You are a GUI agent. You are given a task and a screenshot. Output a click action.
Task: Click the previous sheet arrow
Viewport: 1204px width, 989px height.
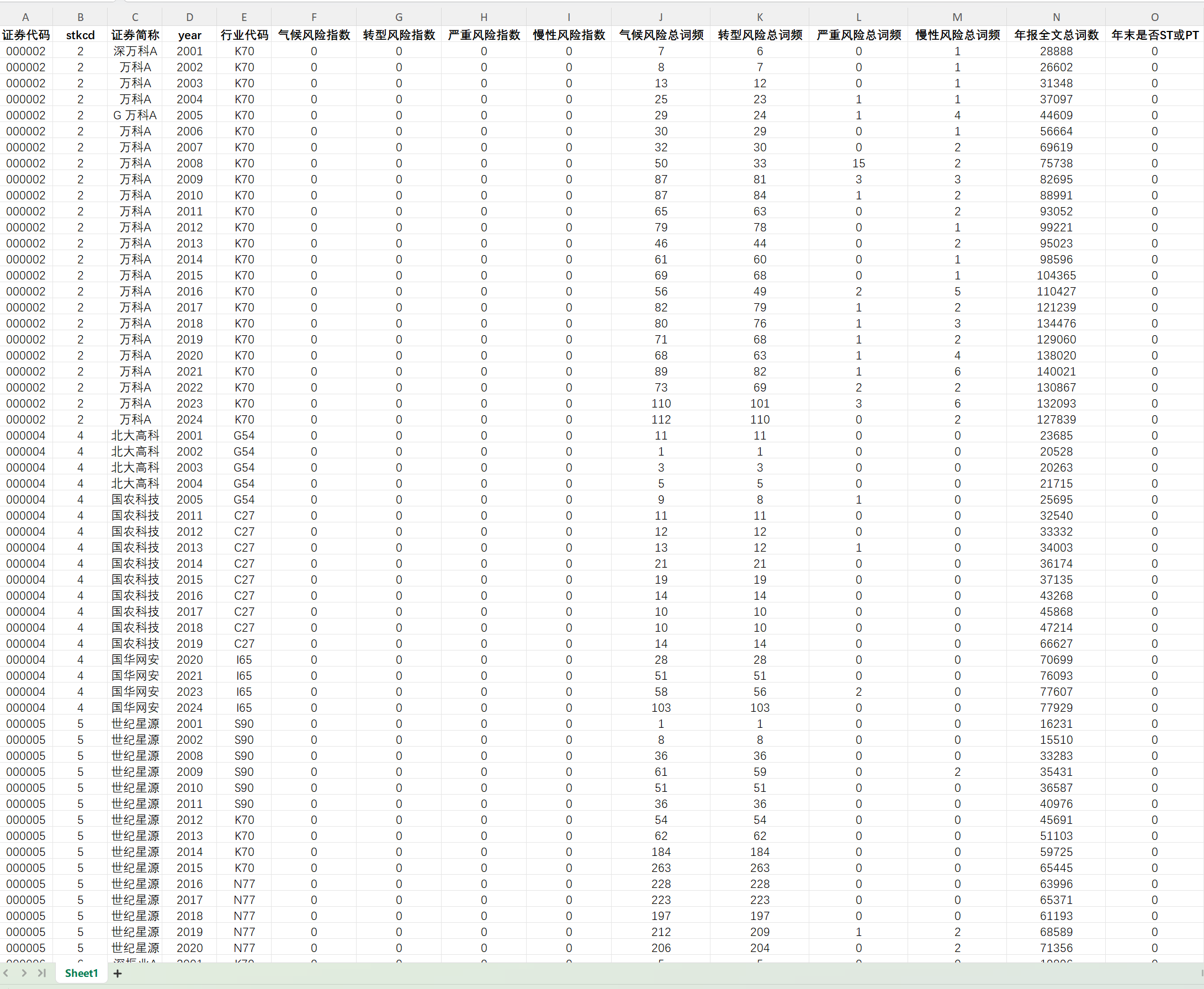click(x=6, y=973)
